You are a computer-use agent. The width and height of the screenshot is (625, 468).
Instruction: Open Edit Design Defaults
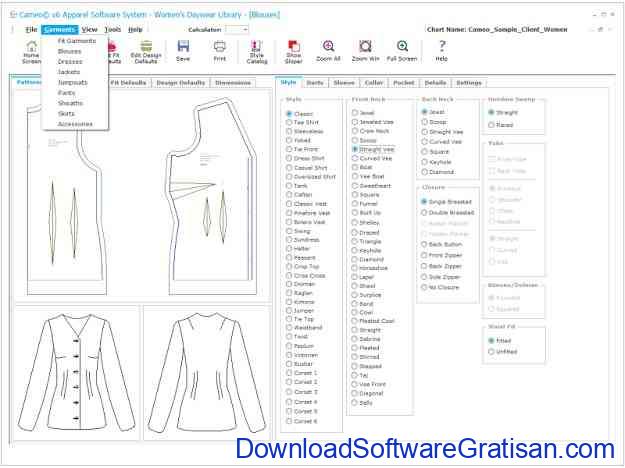pyautogui.click(x=146, y=52)
